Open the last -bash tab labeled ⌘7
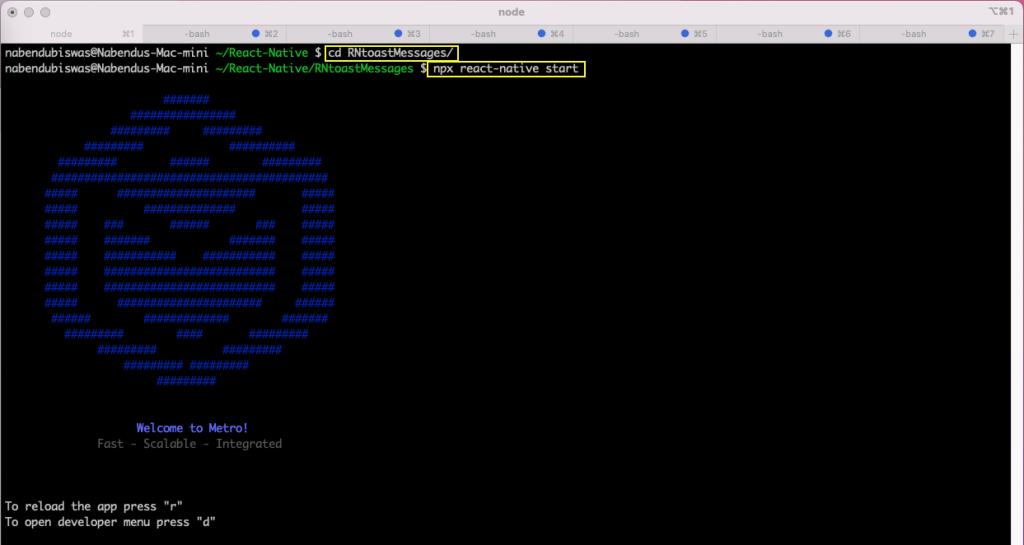This screenshot has width=1024, height=545. [913, 34]
